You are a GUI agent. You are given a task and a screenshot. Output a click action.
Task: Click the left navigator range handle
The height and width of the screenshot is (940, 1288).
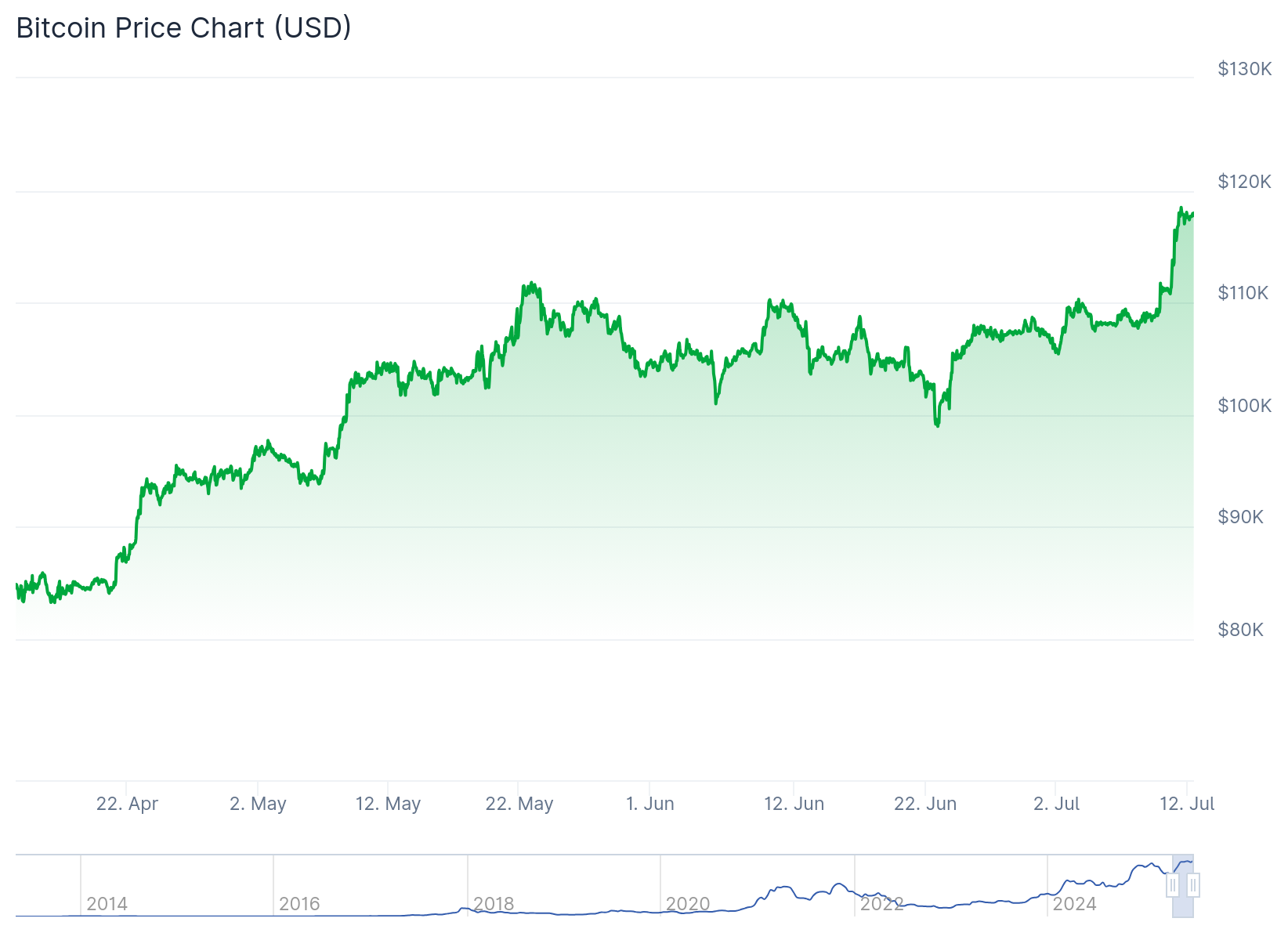click(1172, 885)
